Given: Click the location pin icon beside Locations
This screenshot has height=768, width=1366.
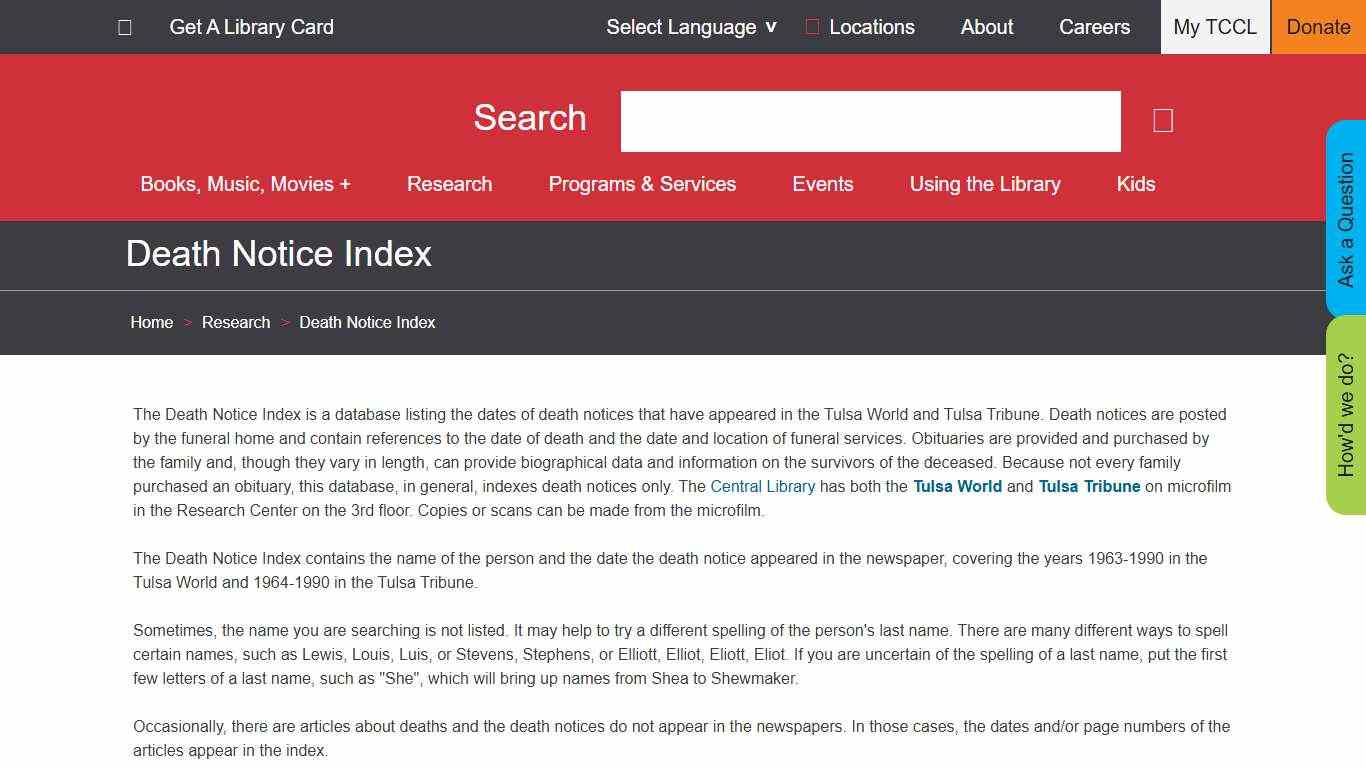Looking at the screenshot, I should [x=810, y=27].
